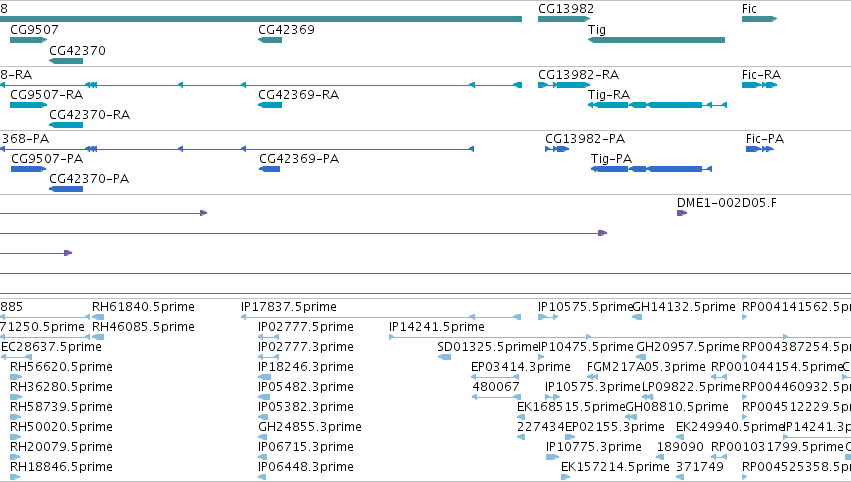Click the RH20079.5prime EST label

coord(61,447)
